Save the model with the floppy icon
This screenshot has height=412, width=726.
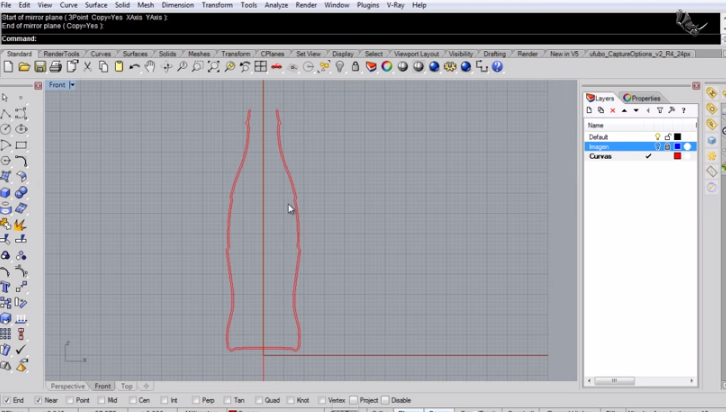click(x=40, y=67)
